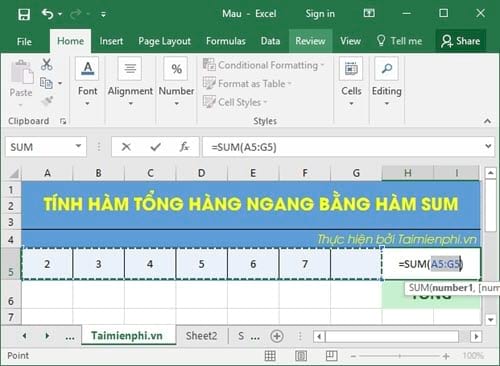
Task: Open Customize Quick Access Toolbar menu
Action: (103, 14)
